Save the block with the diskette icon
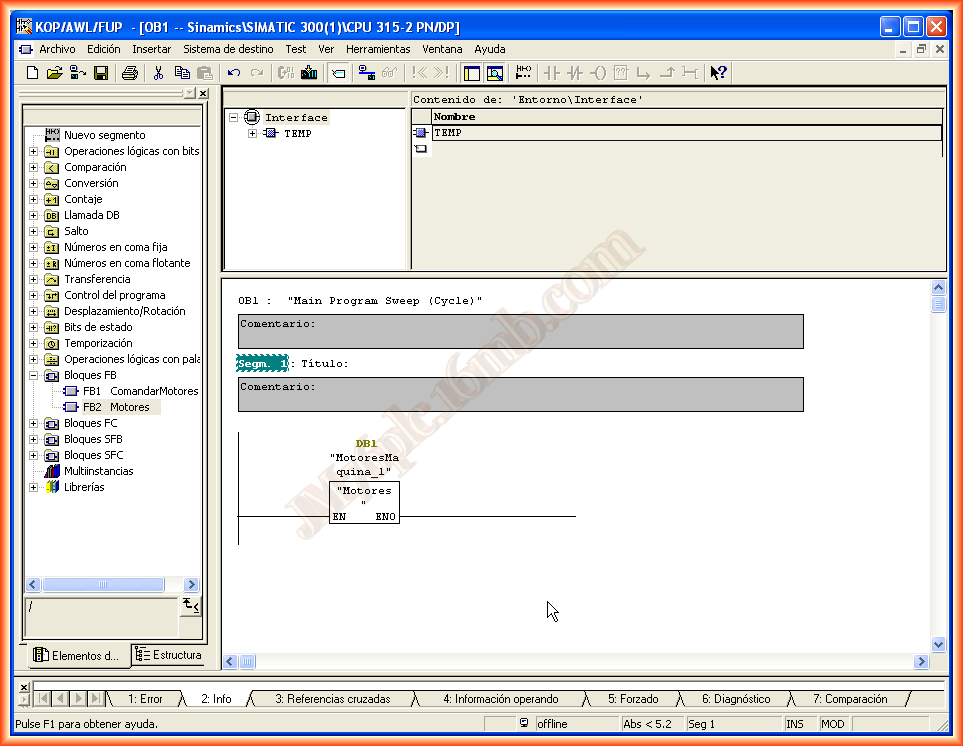This screenshot has height=746, width=963. coord(101,73)
